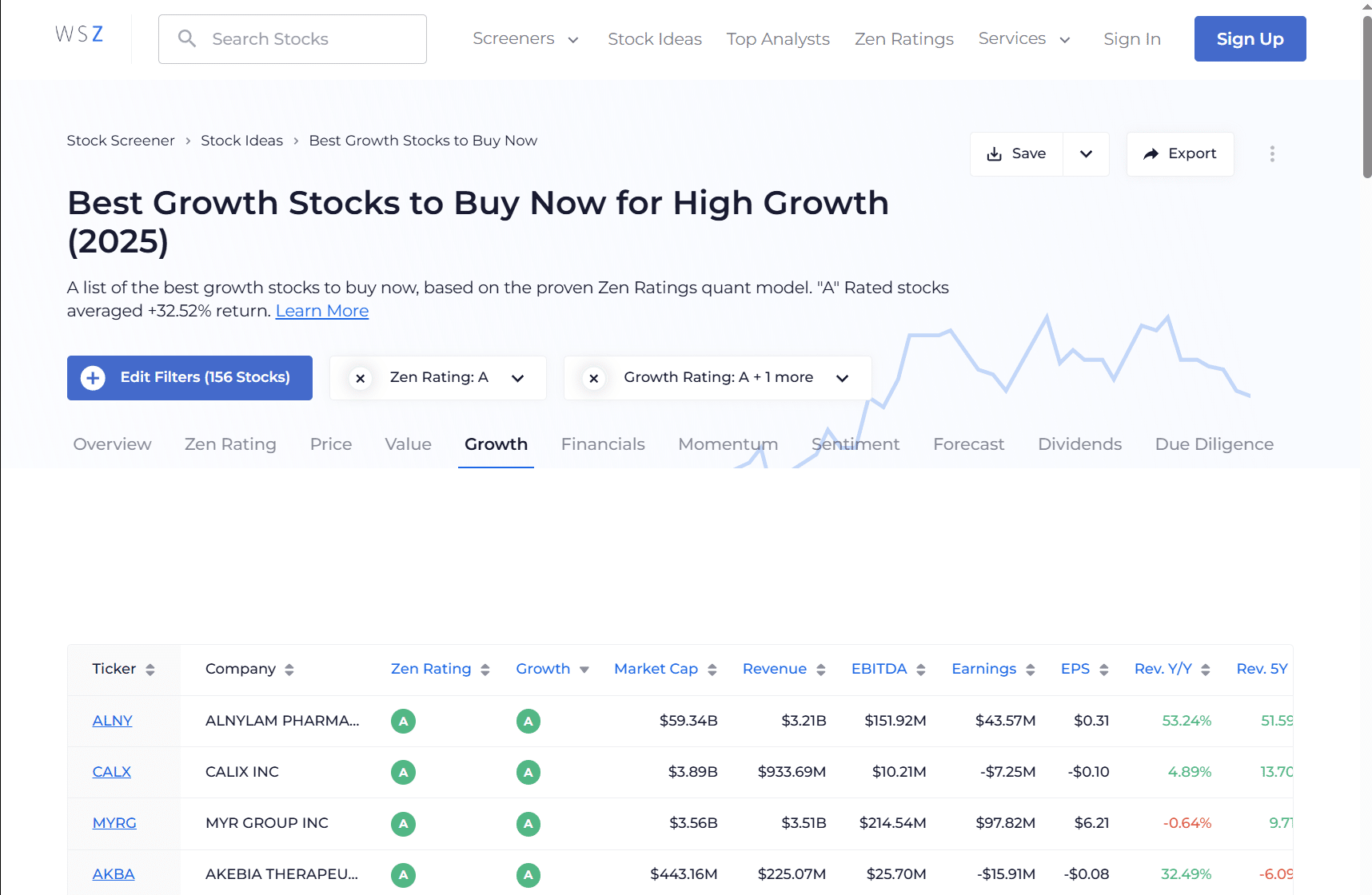Remove the Growth Rating filter chip
This screenshot has width=1372, height=895.
pos(592,378)
